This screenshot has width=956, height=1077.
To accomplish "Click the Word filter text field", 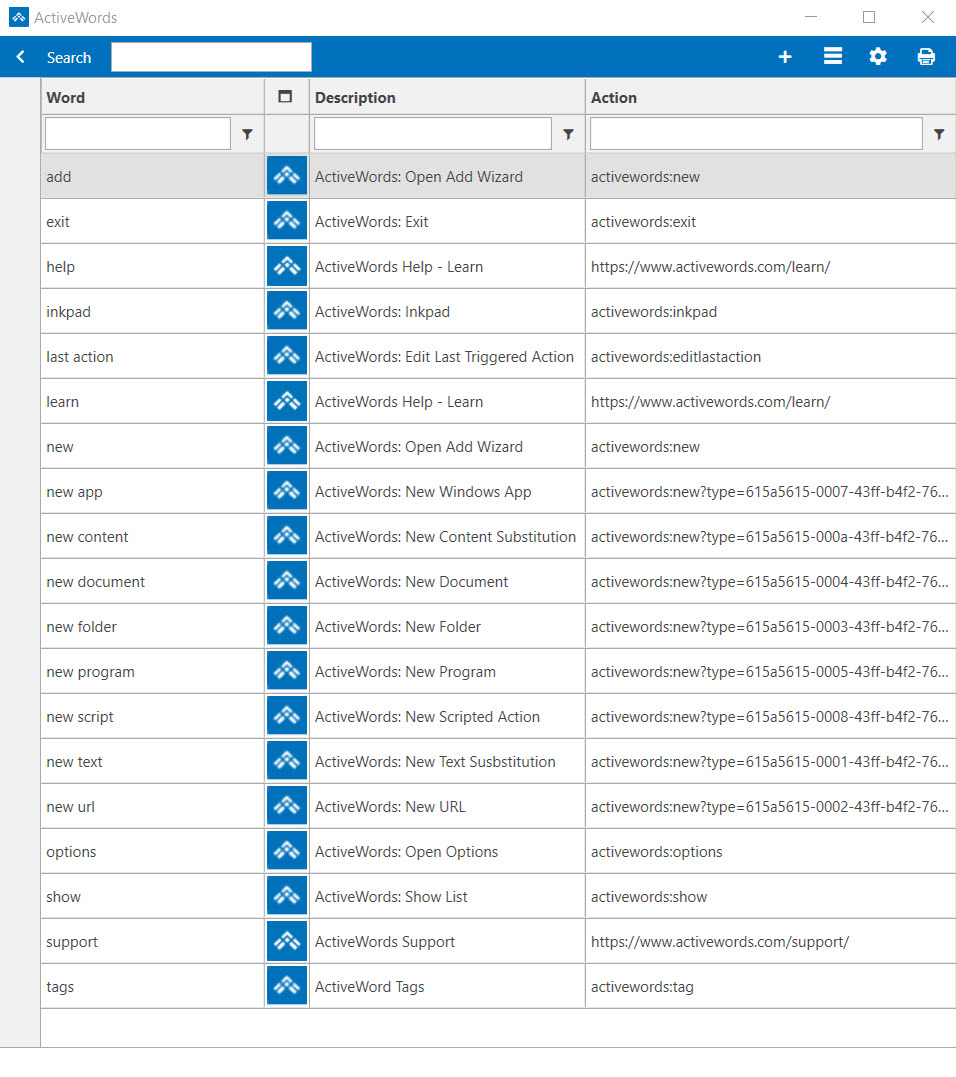I will click(137, 132).
